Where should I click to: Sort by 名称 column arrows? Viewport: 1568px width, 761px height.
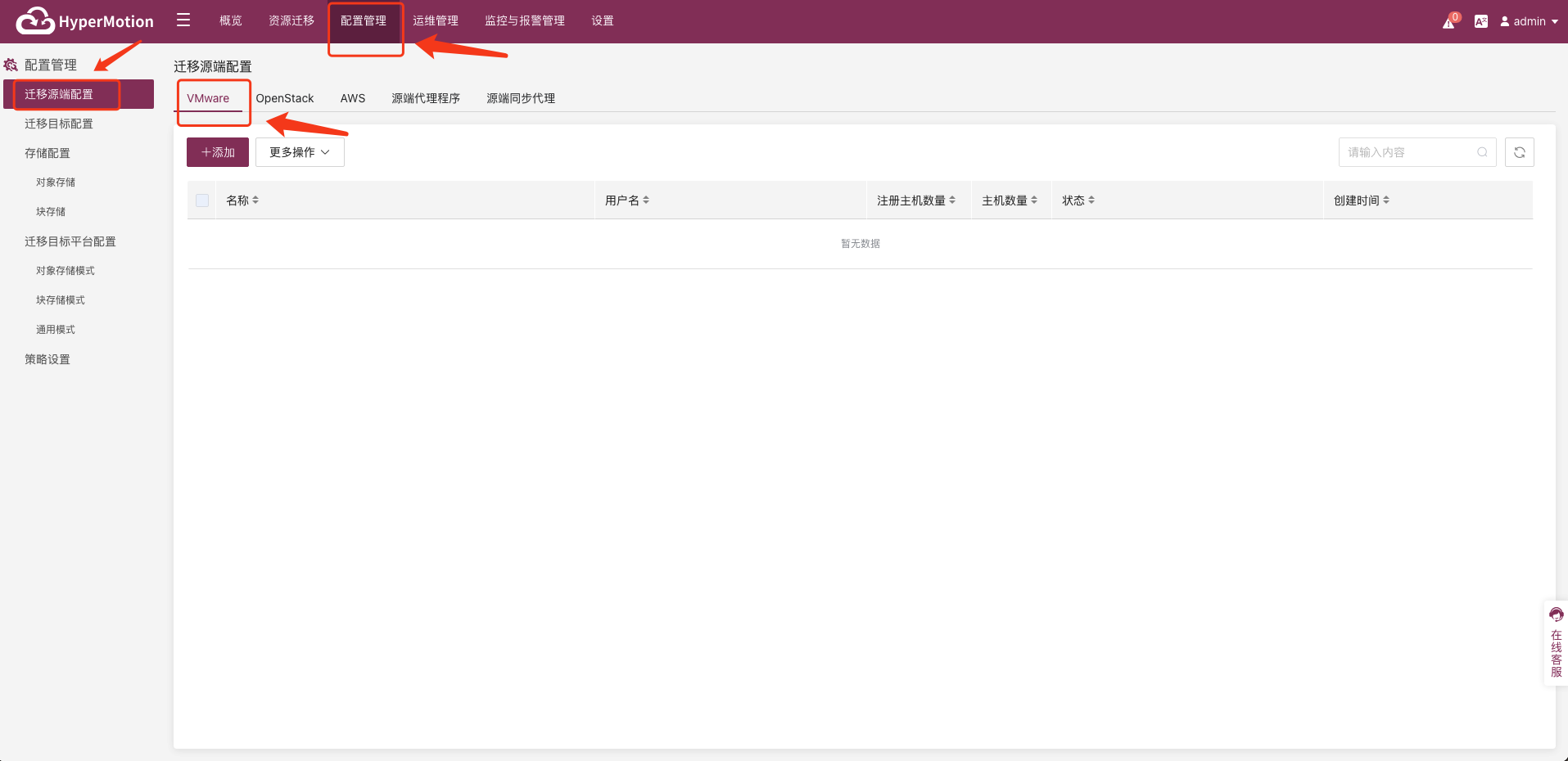coord(255,200)
